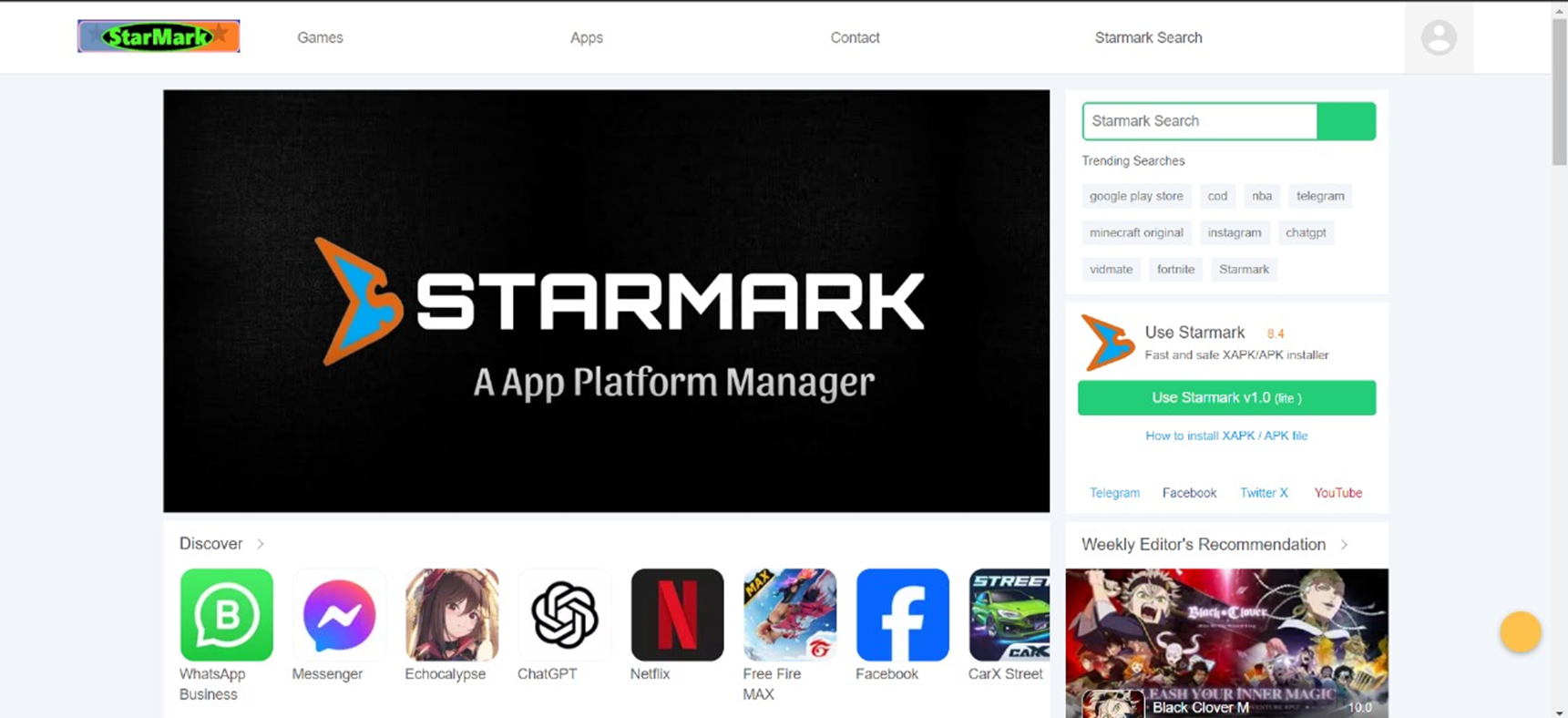
Task: Click Weekly Editor's Recommendation heading
Action: (1203, 545)
